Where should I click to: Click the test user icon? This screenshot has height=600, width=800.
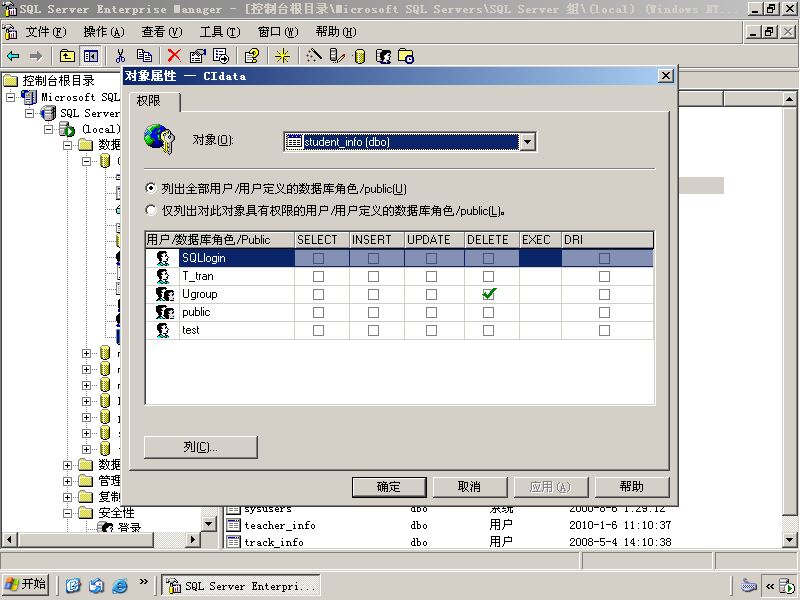pos(163,331)
